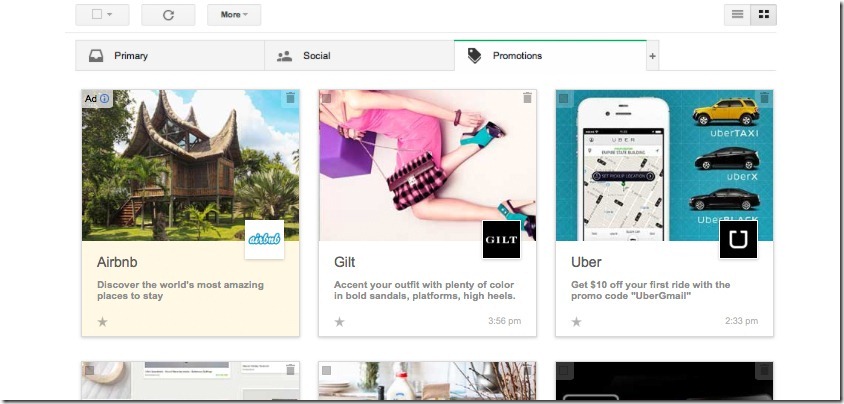Click 'Accent your outfit with plenty of color' text
The width and height of the screenshot is (844, 404).
(x=425, y=290)
